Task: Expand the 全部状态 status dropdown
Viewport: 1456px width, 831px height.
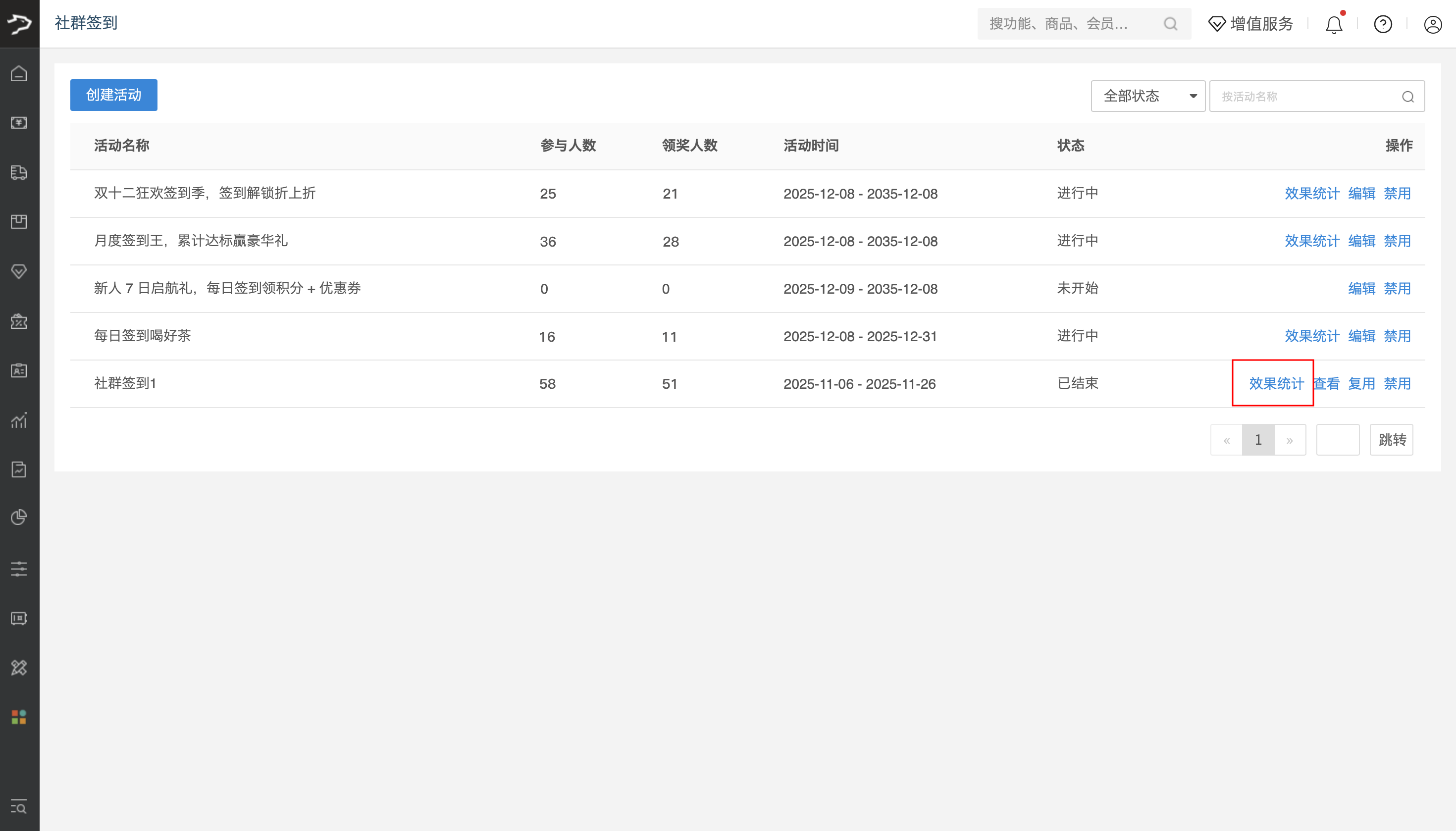Action: (1148, 96)
